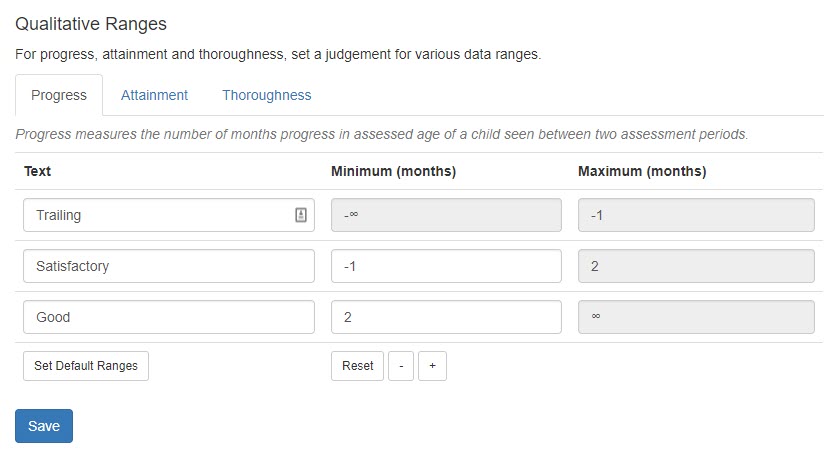Image resolution: width=830 pixels, height=469 pixels.
Task: Click the Trailing text input
Action: pos(160,215)
